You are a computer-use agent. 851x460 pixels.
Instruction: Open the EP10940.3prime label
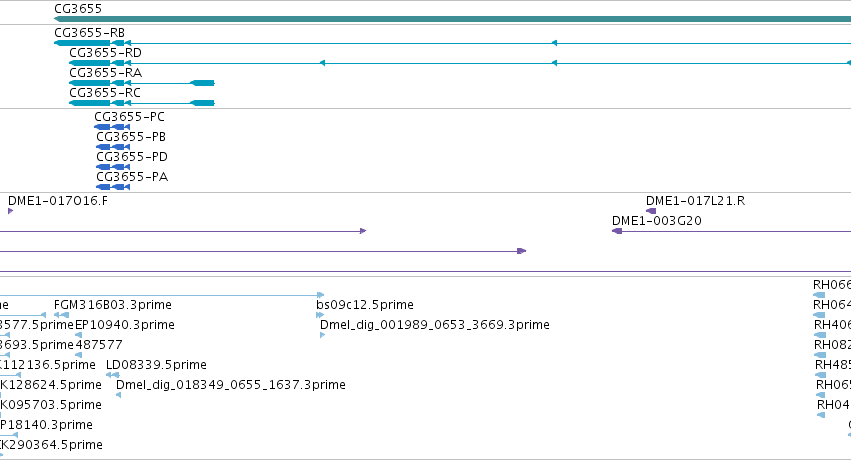click(125, 325)
